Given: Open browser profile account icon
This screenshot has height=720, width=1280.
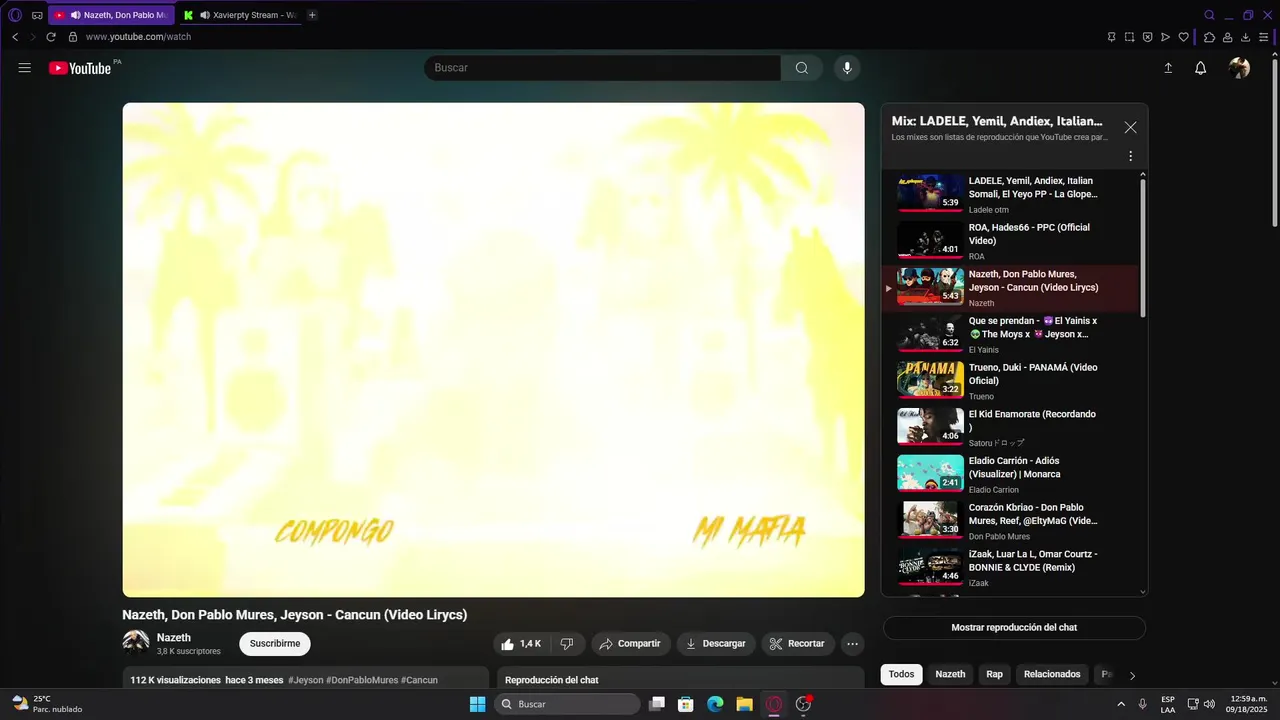Looking at the screenshot, I should click(x=1228, y=37).
